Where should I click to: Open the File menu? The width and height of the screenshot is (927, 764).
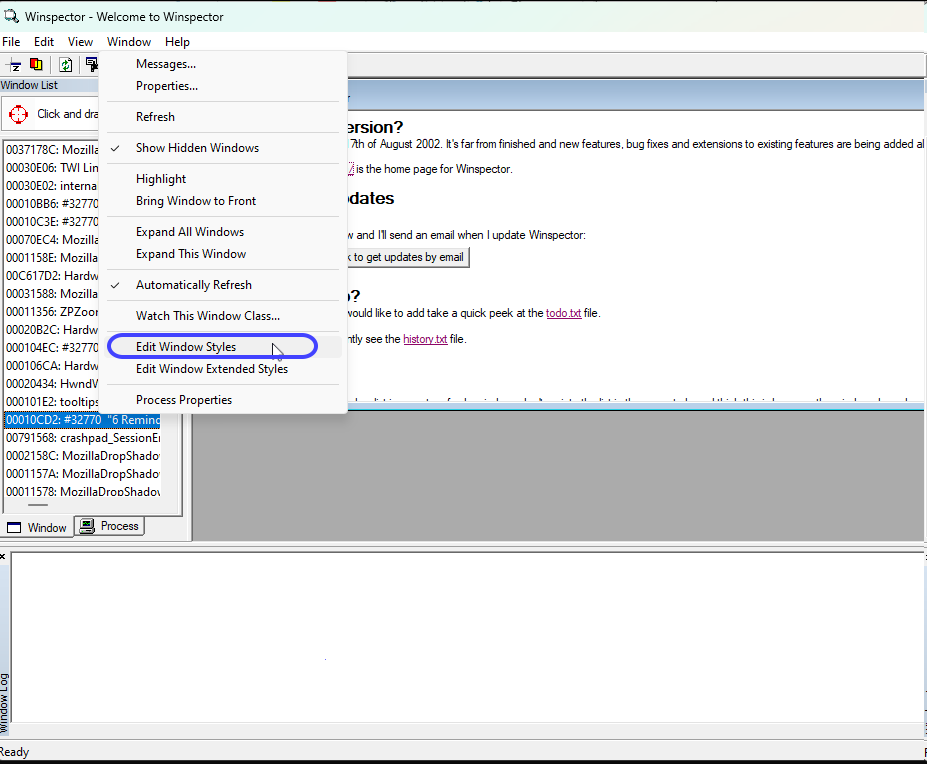click(11, 42)
